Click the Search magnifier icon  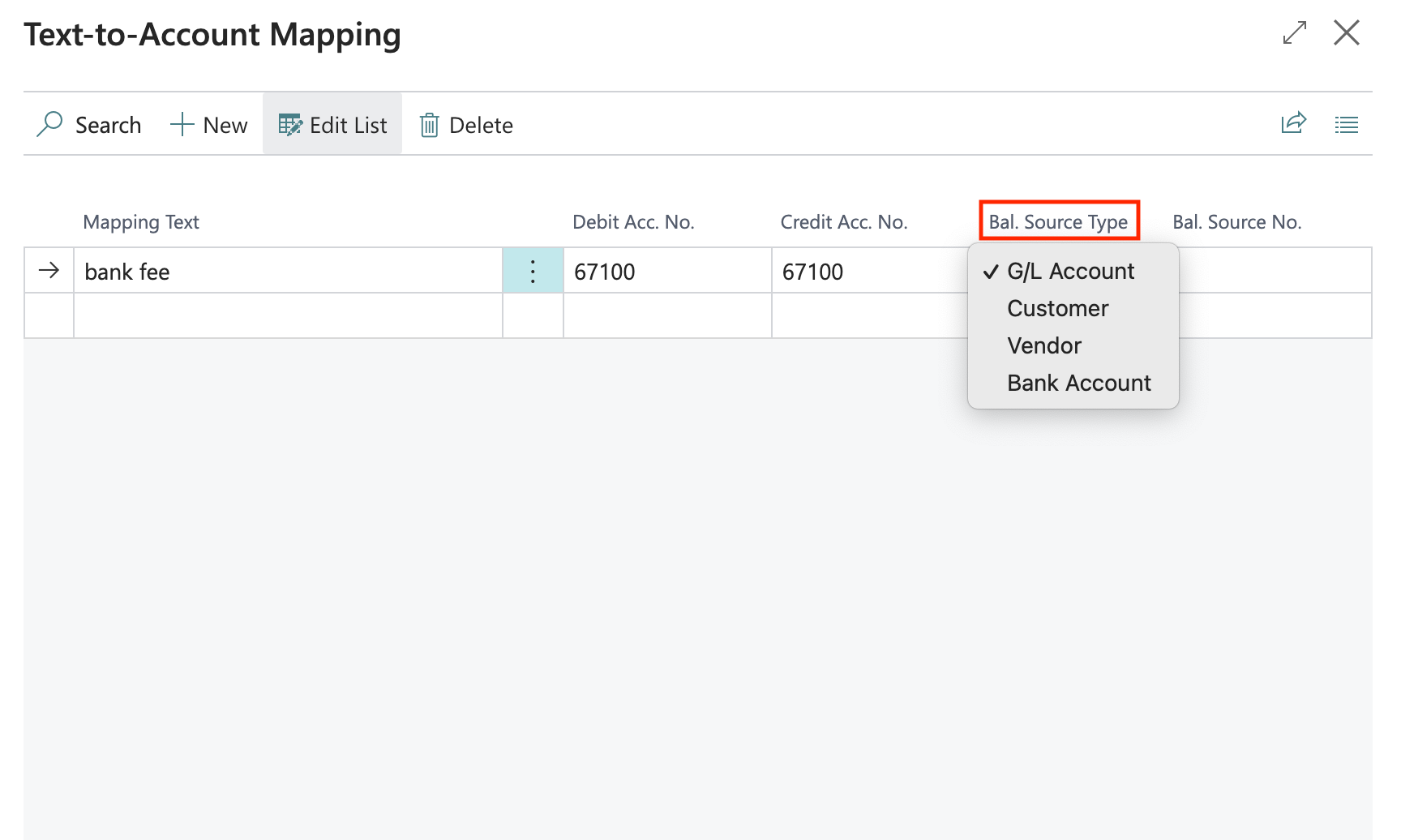49,124
